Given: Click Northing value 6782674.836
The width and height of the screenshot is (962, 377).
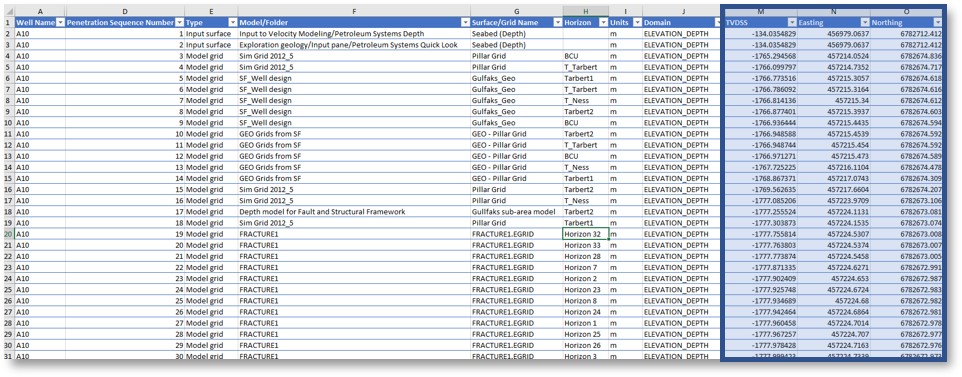Looking at the screenshot, I should tap(906, 55).
